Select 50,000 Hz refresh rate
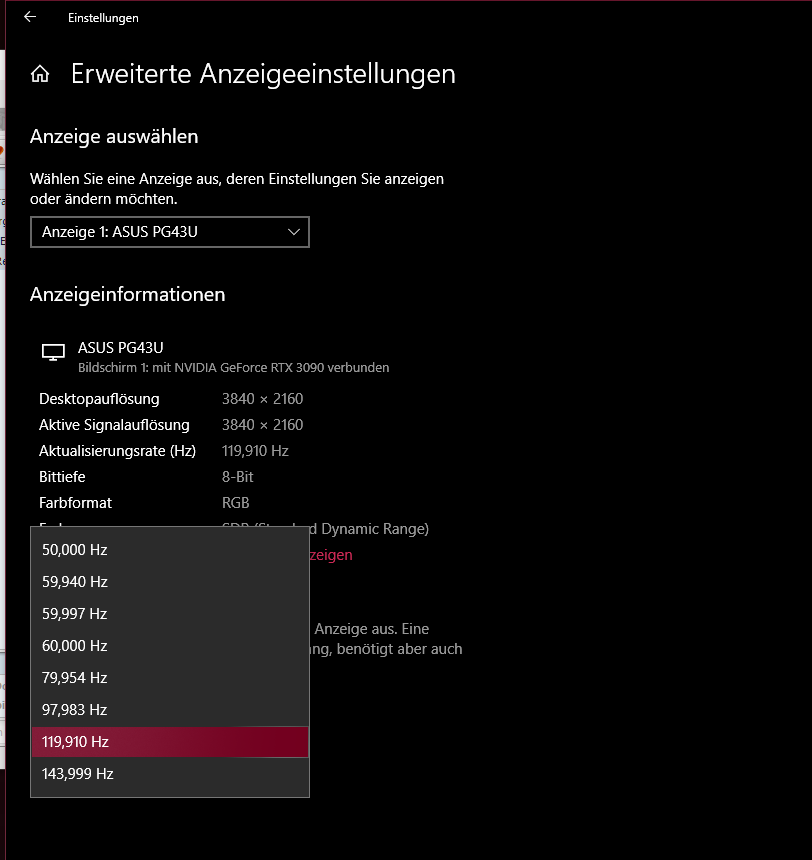Image resolution: width=812 pixels, height=860 pixels. tap(170, 550)
